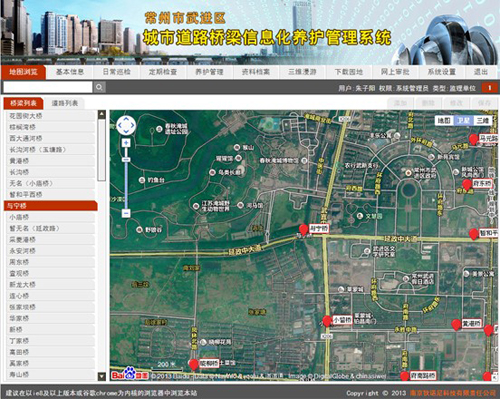The width and height of the screenshot is (500, 399).
Task: Select the 道路列表 tab
Action: [65, 103]
